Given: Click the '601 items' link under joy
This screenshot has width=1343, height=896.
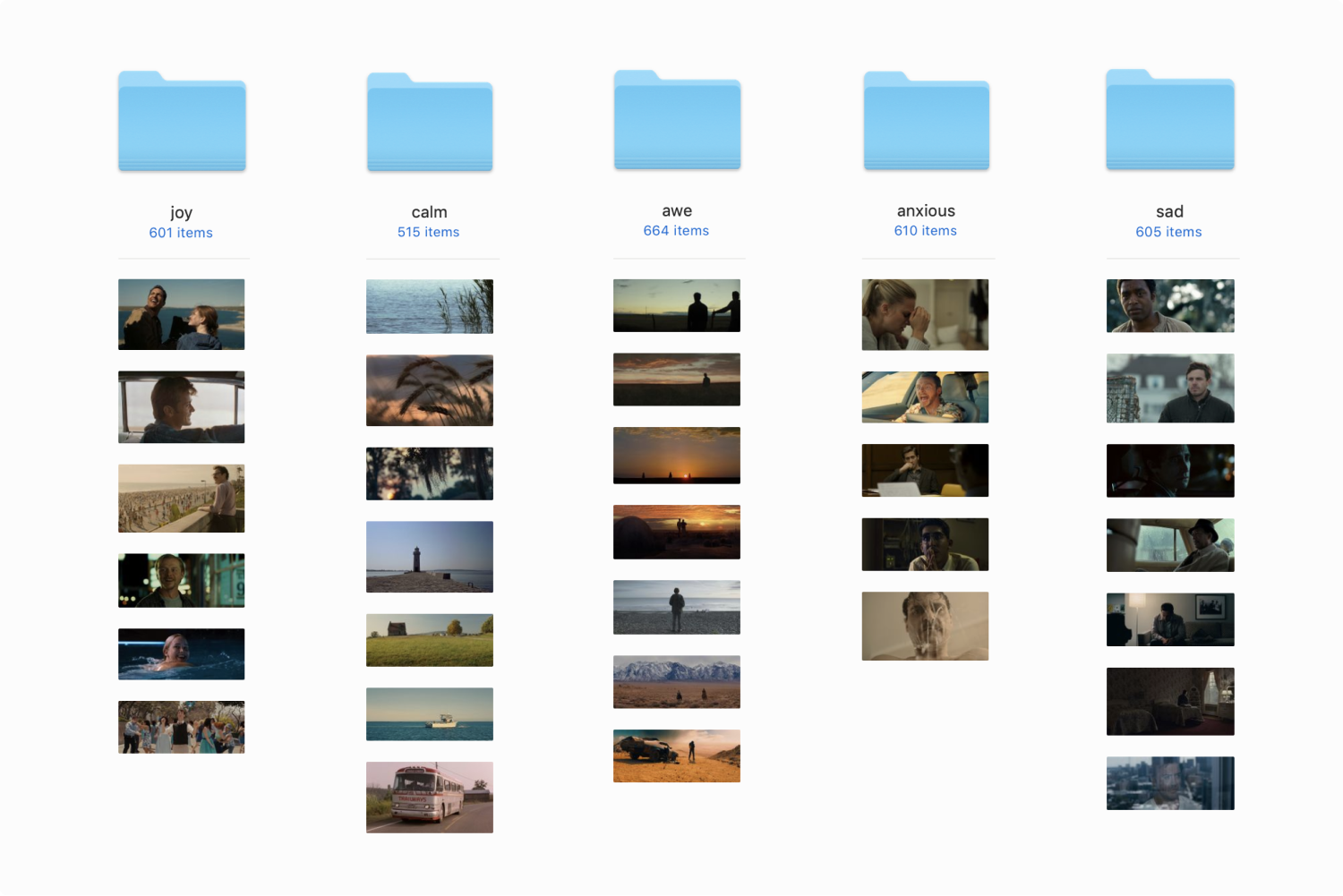Looking at the screenshot, I should pyautogui.click(x=181, y=233).
